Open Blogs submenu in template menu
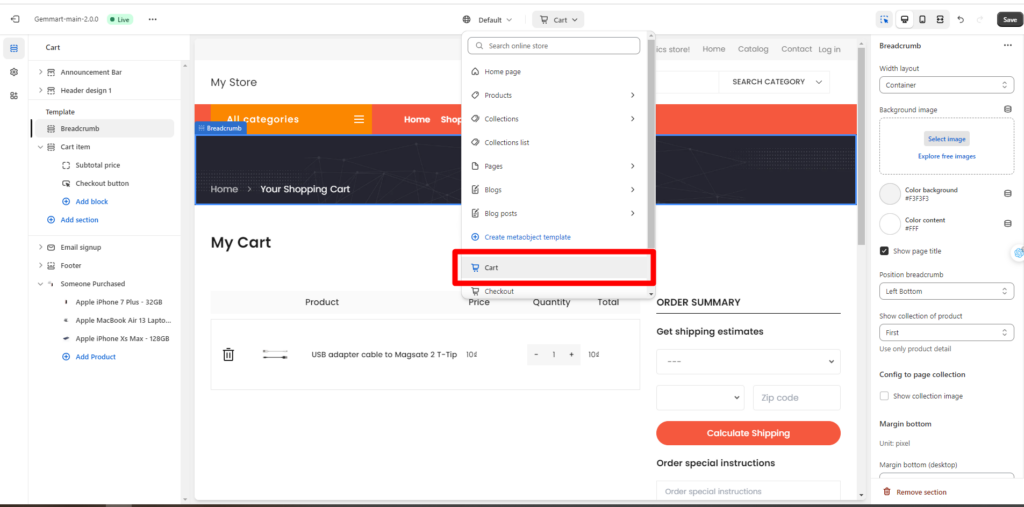This screenshot has width=1024, height=507. point(555,189)
